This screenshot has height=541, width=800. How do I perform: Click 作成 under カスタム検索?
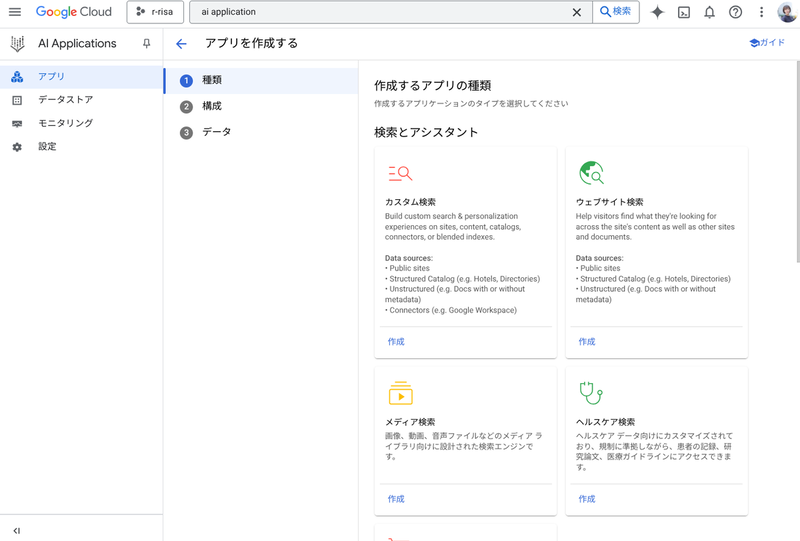tap(396, 341)
